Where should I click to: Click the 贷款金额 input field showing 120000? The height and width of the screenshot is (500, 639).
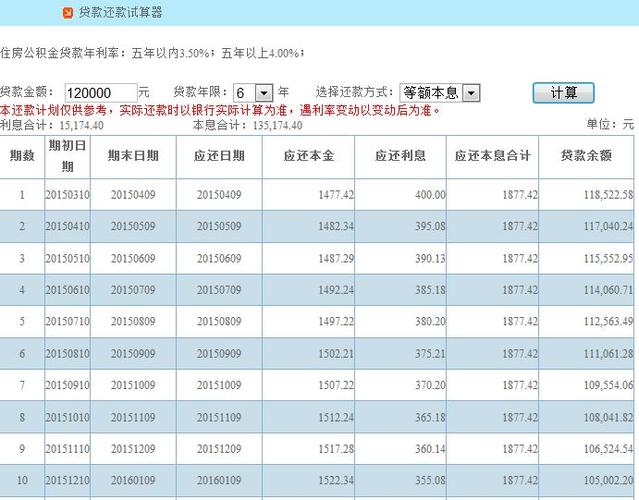pos(101,93)
